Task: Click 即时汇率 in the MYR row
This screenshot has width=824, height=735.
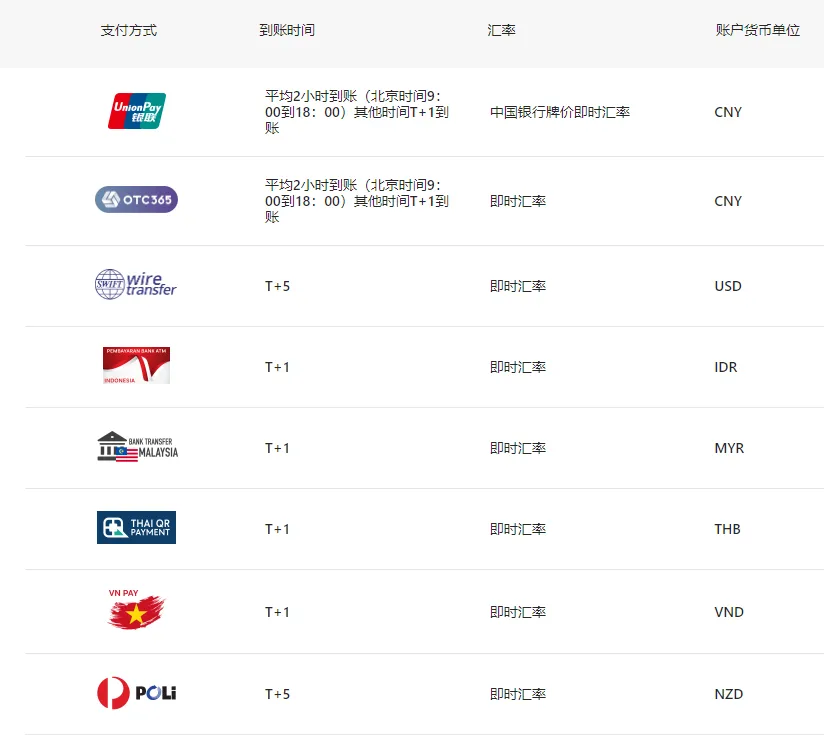Action: coord(518,448)
